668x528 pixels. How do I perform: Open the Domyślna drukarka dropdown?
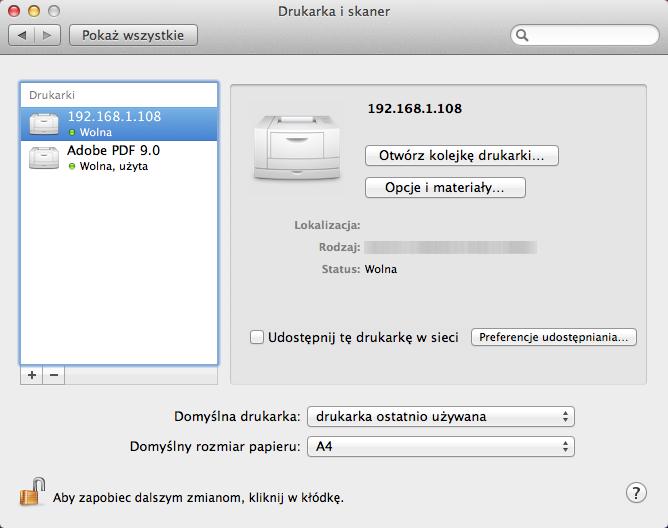coord(441,416)
